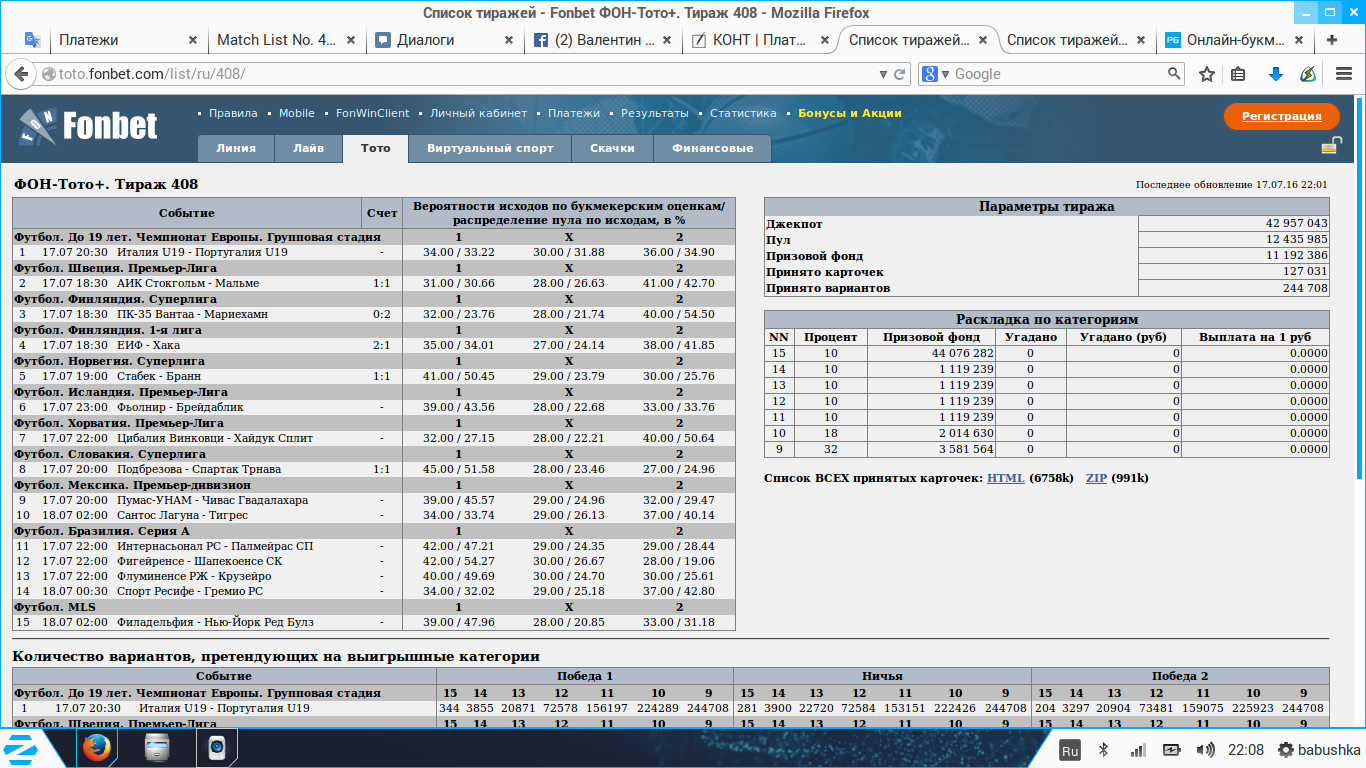Screen dimensions: 1366x768
Task: Click the battery tray icon
Action: (1172, 750)
